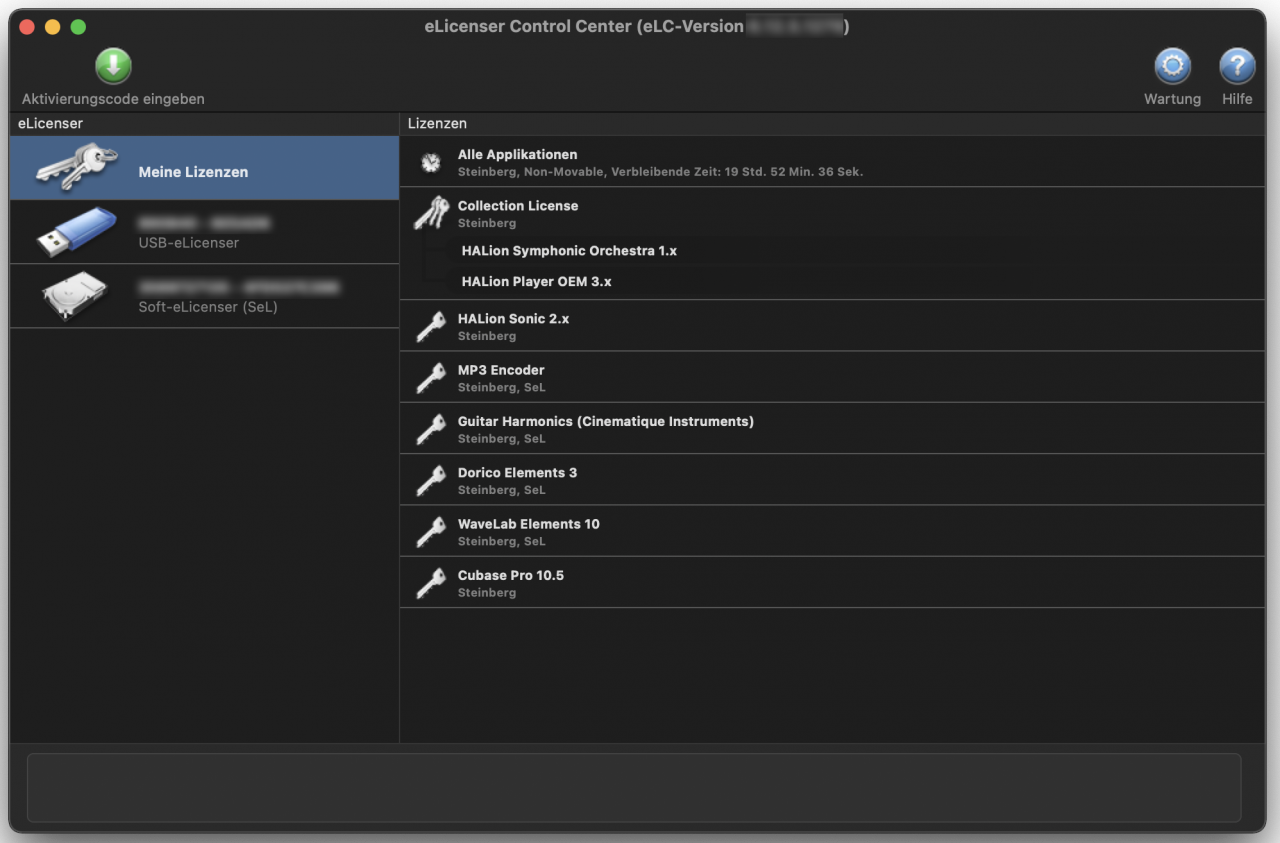This screenshot has width=1280, height=843.
Task: Click the key icon for Cubase Pro 10.5
Action: [x=431, y=583]
